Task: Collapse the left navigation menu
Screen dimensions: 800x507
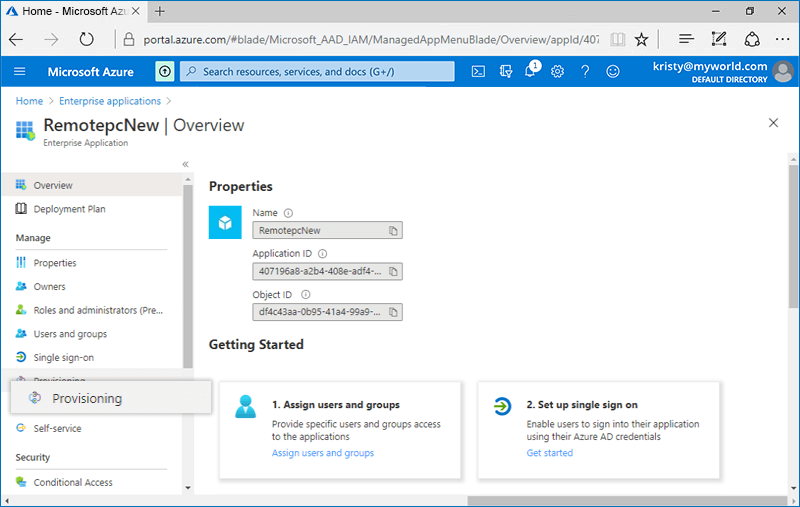Action: tap(185, 164)
